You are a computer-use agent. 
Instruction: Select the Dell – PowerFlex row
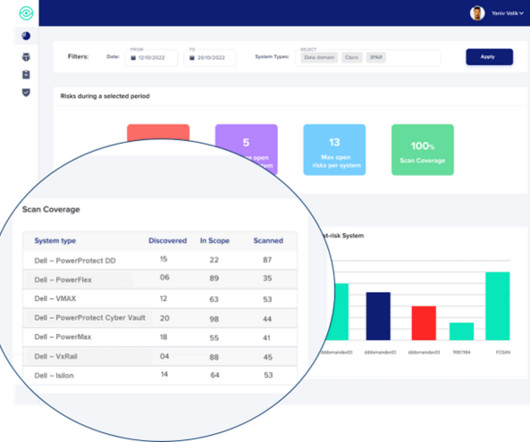point(160,279)
